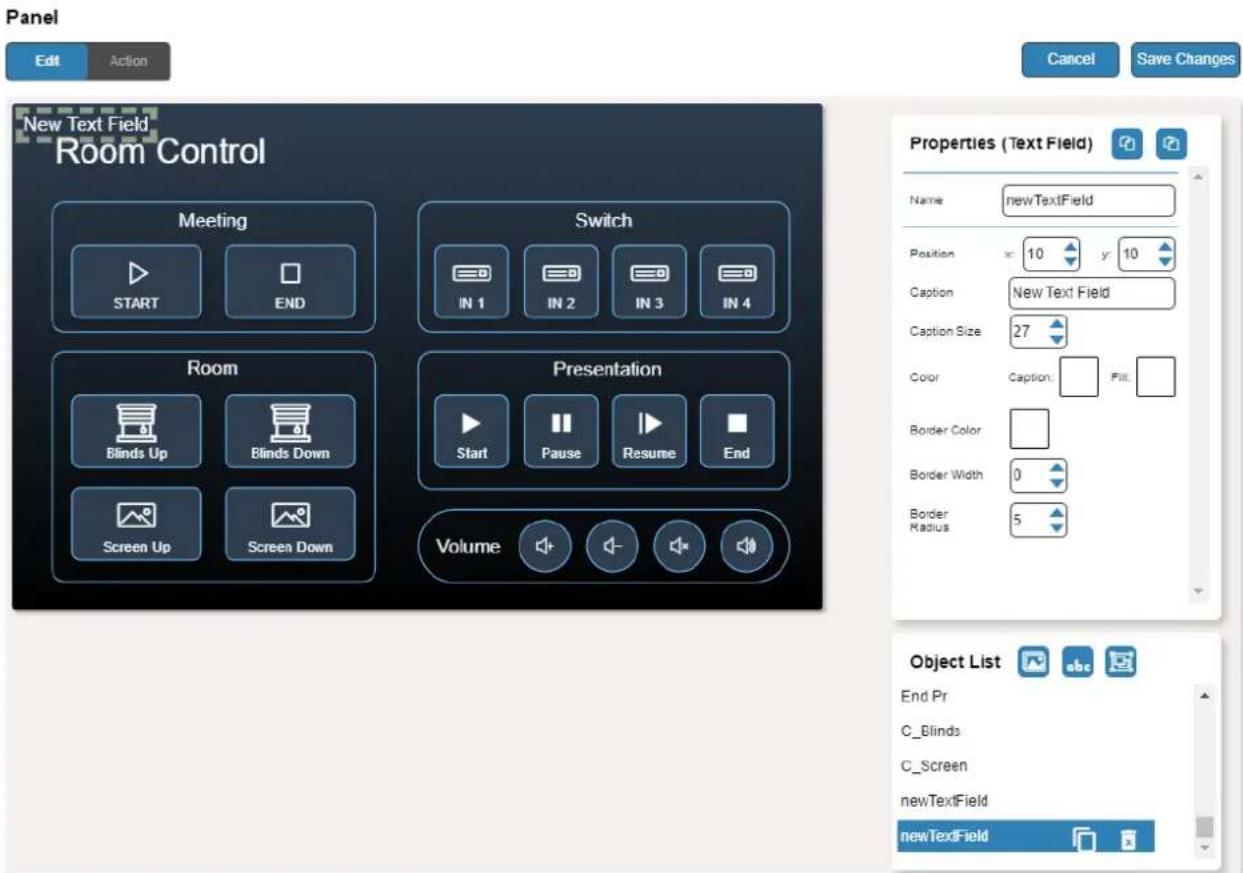Open the Caption color swatch
The width and height of the screenshot is (1243, 873).
(x=1079, y=379)
